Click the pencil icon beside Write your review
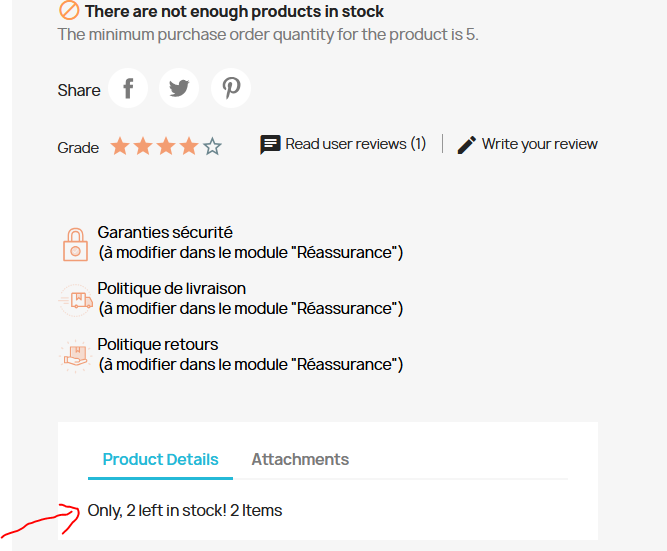Image resolution: width=667 pixels, height=551 pixels. tap(467, 145)
